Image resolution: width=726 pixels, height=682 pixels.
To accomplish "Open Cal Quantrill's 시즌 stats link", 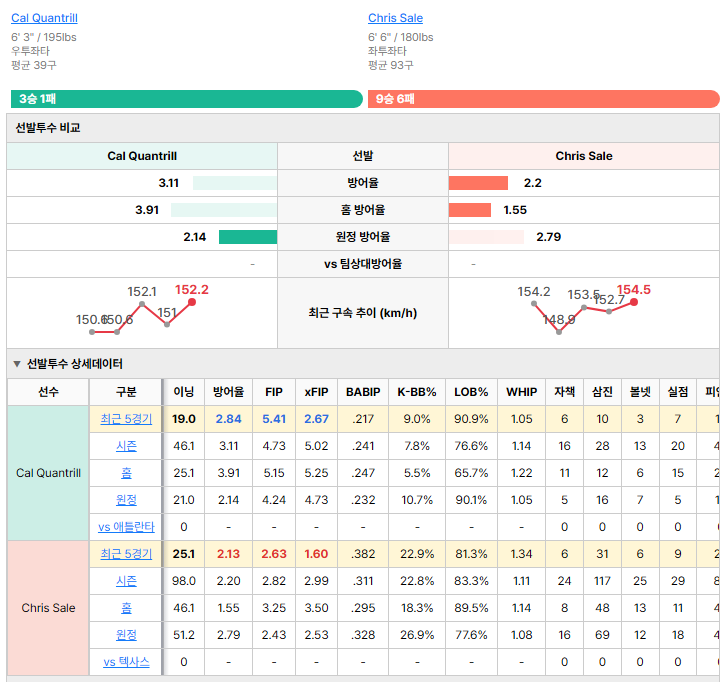I will (x=126, y=446).
